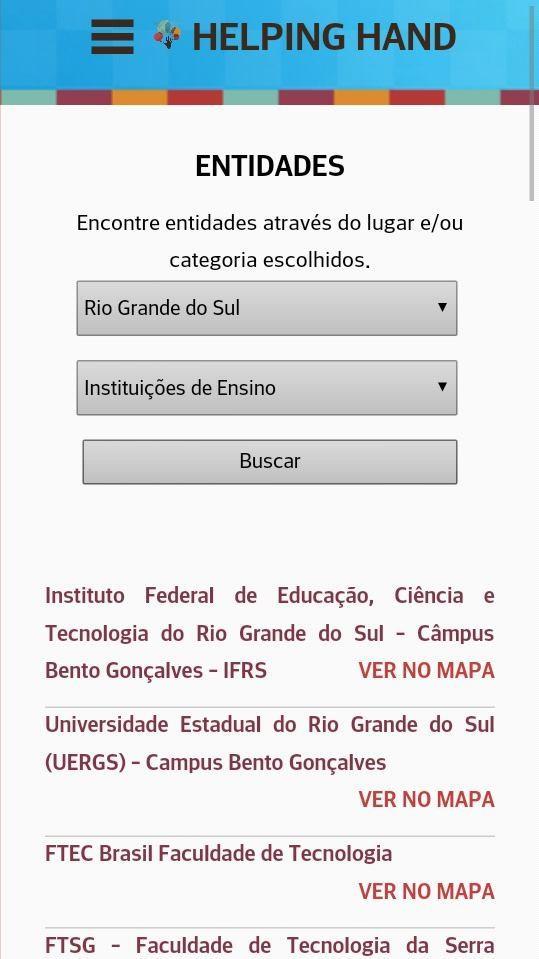Click the ENTIDADES page heading
The image size is (539, 959).
click(x=270, y=166)
